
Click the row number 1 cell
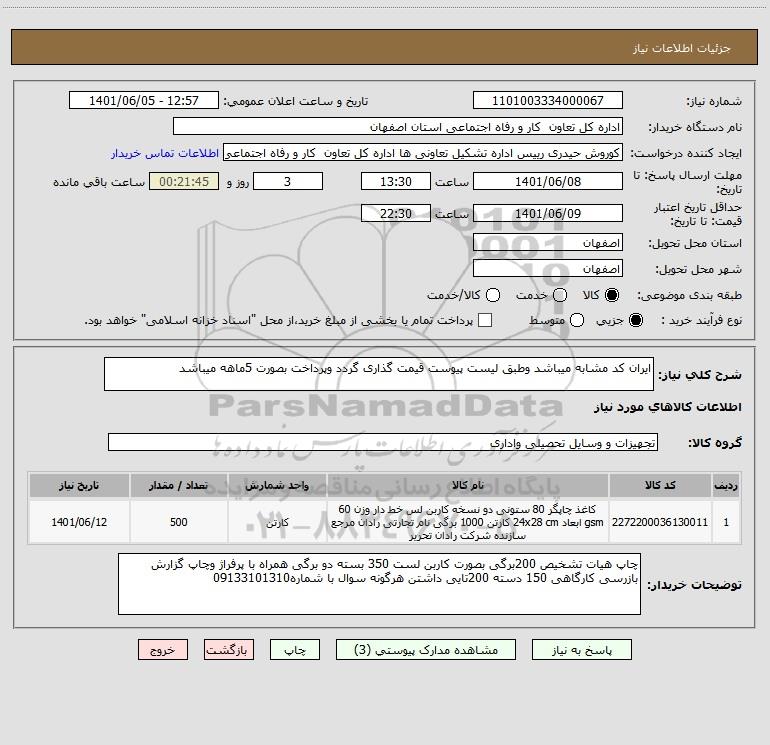click(726, 522)
